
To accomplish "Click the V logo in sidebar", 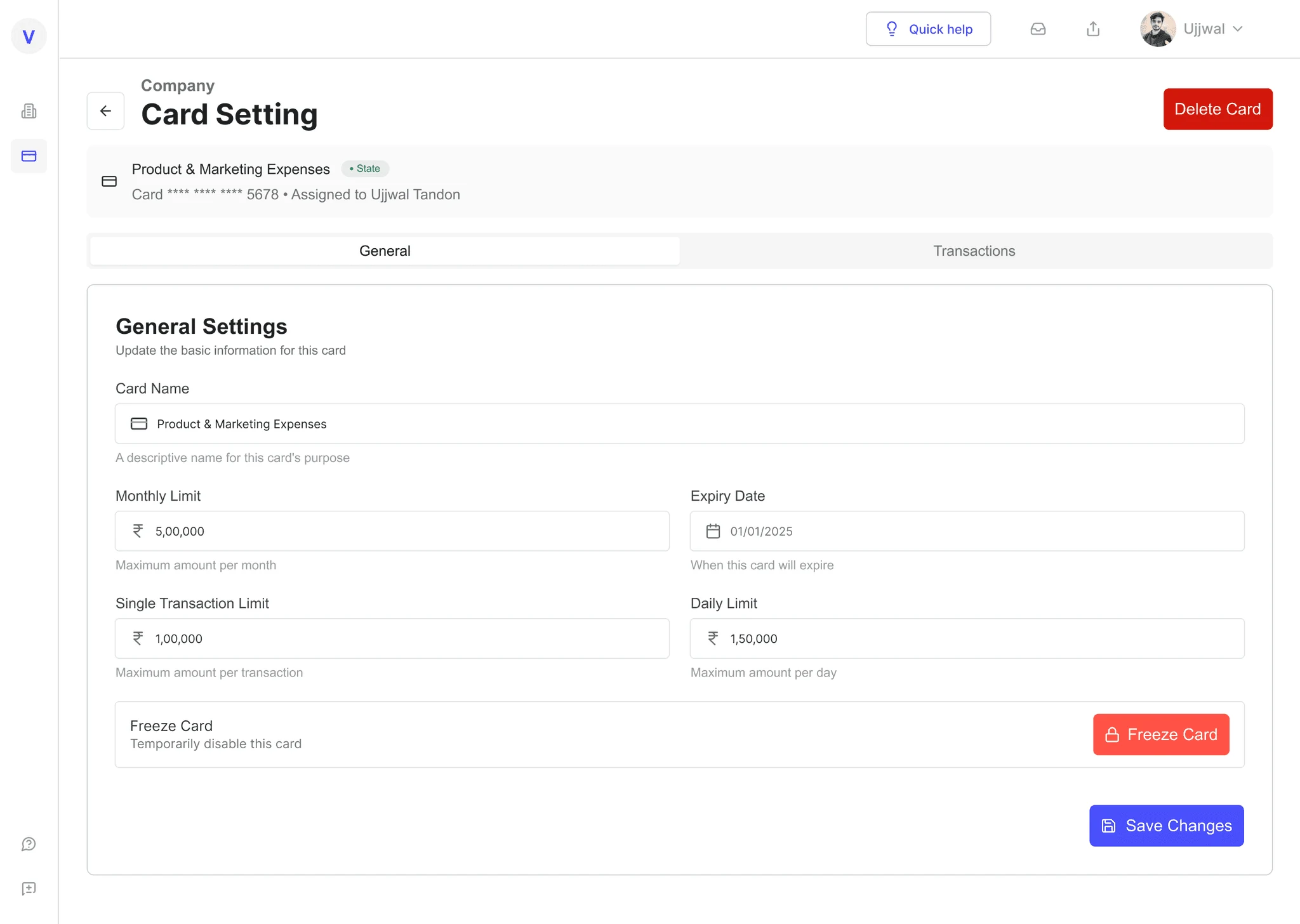I will tap(29, 37).
